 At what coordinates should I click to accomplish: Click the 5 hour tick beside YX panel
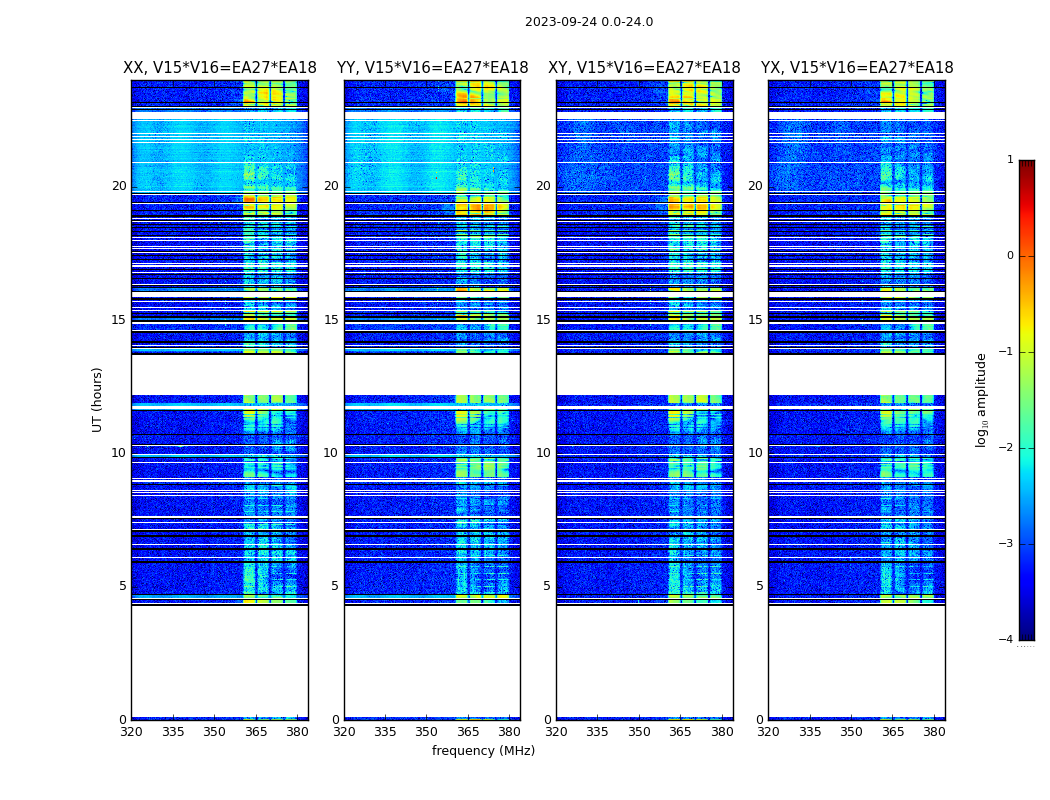759,586
